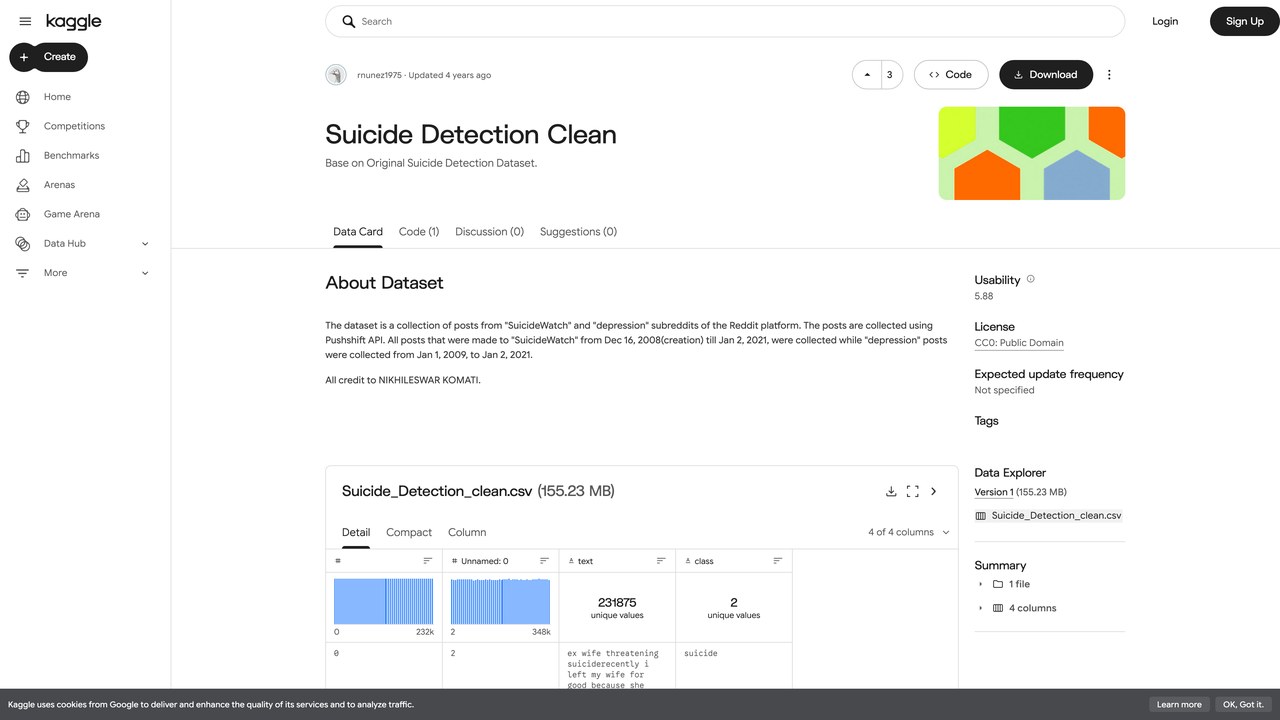The height and width of the screenshot is (720, 1280).
Task: Click Learn more on the cookie banner
Action: click(1179, 704)
